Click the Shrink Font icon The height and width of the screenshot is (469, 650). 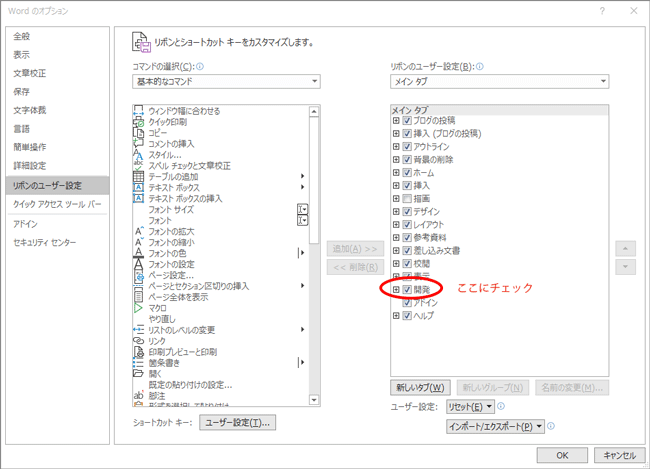[x=138, y=242]
